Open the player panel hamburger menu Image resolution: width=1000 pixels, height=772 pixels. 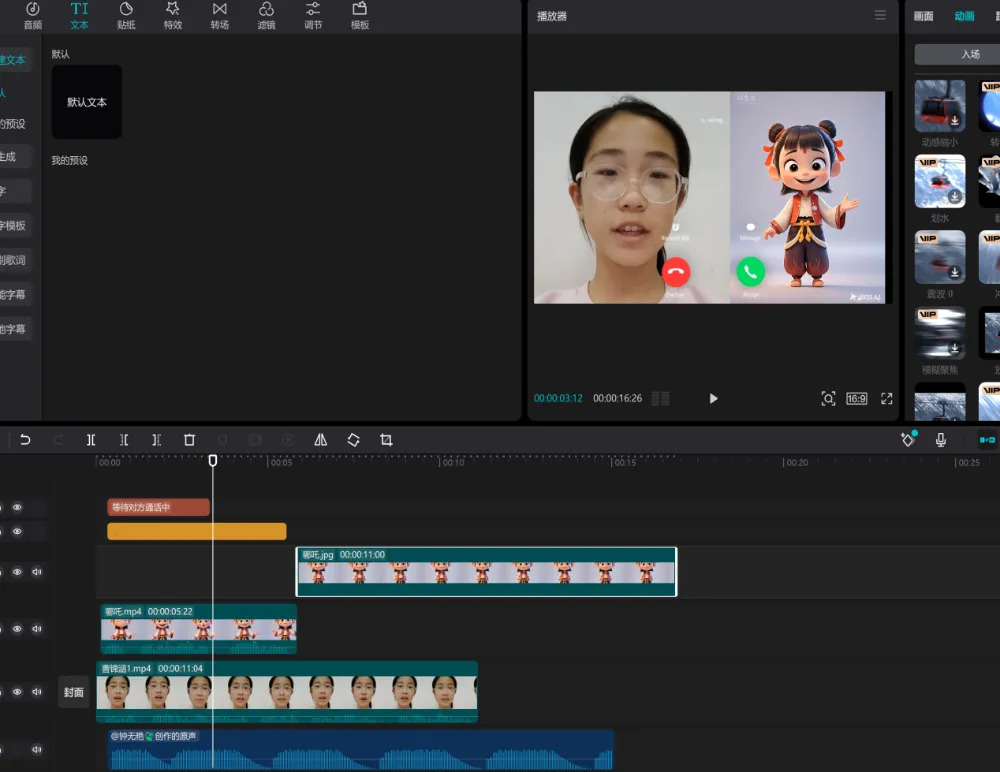[880, 15]
